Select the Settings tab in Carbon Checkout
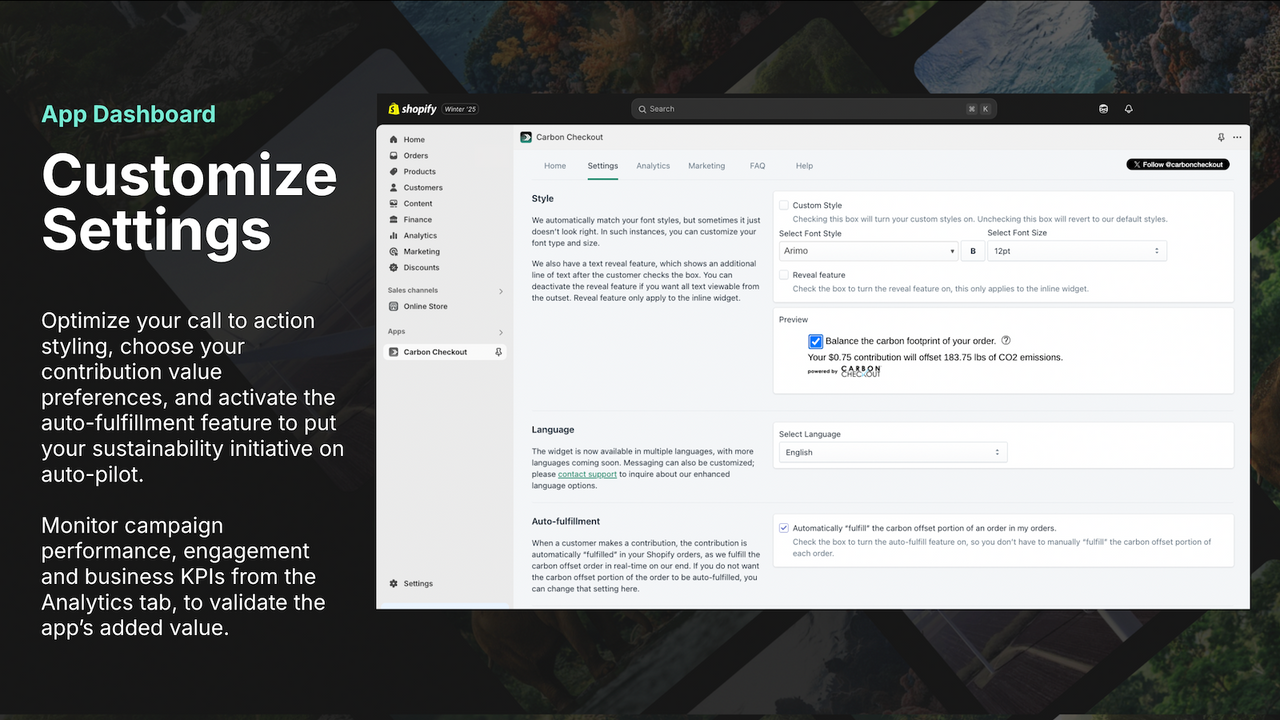This screenshot has height=720, width=1280. coord(603,166)
